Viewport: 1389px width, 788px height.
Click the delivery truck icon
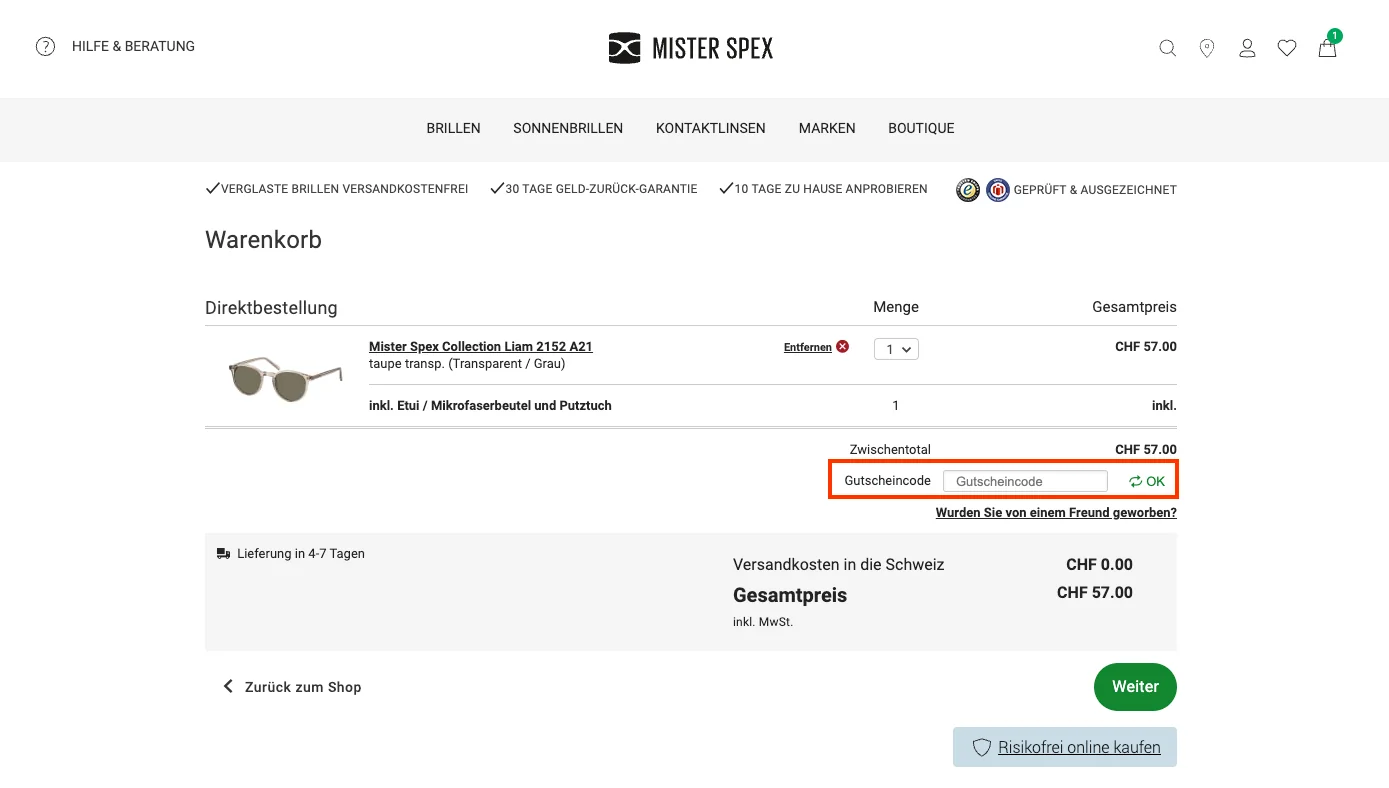[224, 553]
